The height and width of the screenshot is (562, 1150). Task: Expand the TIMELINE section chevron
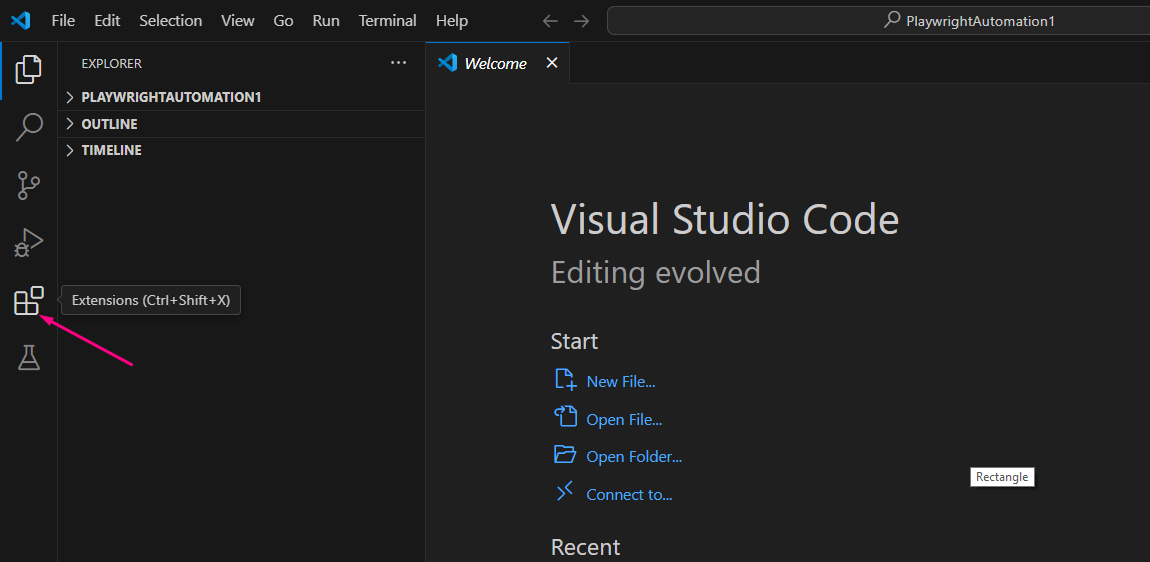70,150
